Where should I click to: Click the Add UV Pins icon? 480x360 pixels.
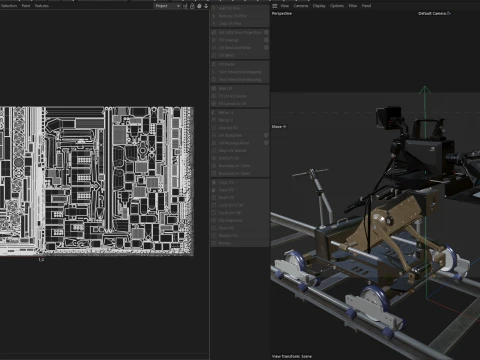point(214,8)
